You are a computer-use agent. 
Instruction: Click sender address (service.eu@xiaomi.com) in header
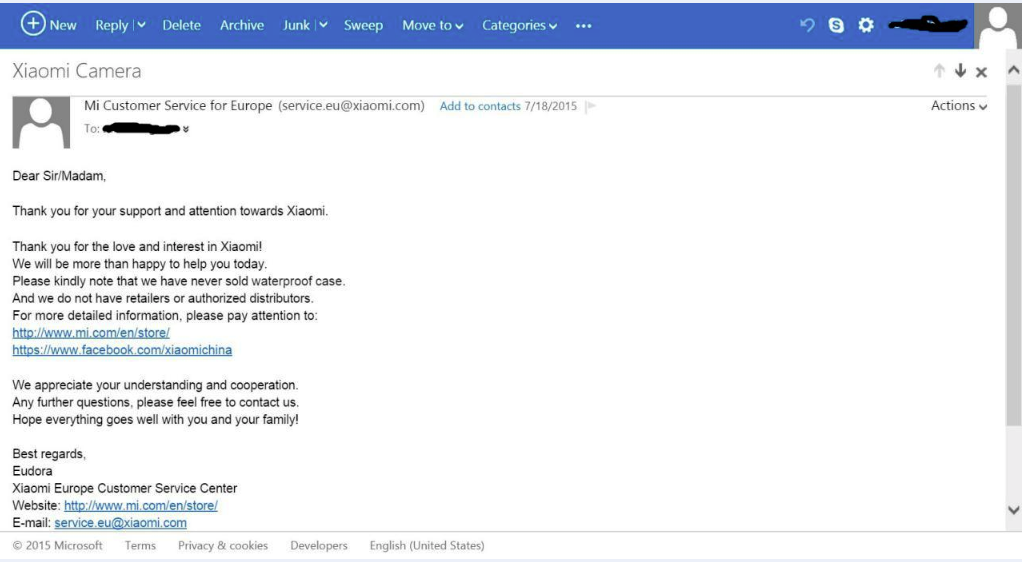click(x=351, y=106)
